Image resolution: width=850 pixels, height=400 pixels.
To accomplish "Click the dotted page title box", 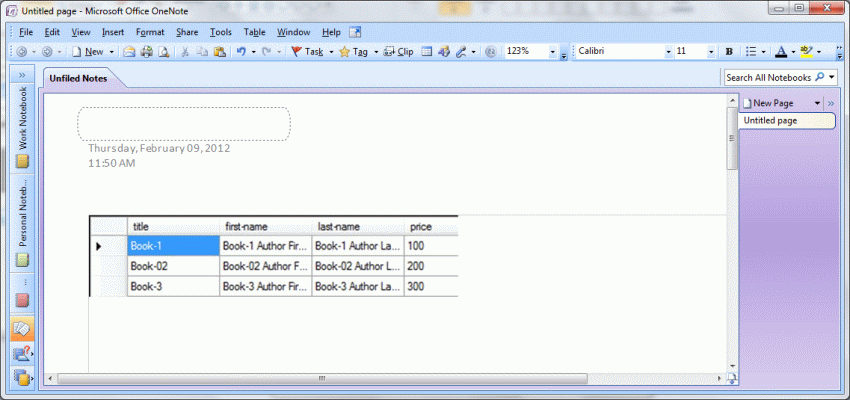I will click(x=184, y=124).
